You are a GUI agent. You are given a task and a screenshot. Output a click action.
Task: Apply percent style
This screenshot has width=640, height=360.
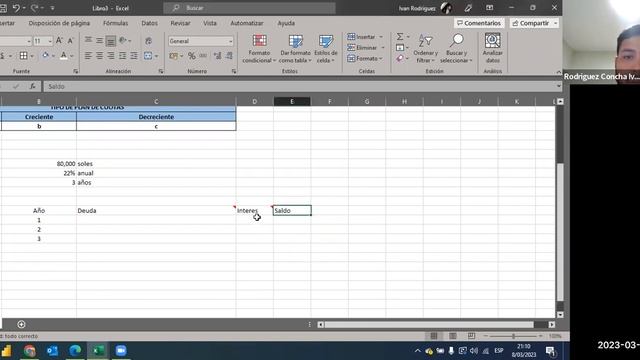(x=191, y=56)
